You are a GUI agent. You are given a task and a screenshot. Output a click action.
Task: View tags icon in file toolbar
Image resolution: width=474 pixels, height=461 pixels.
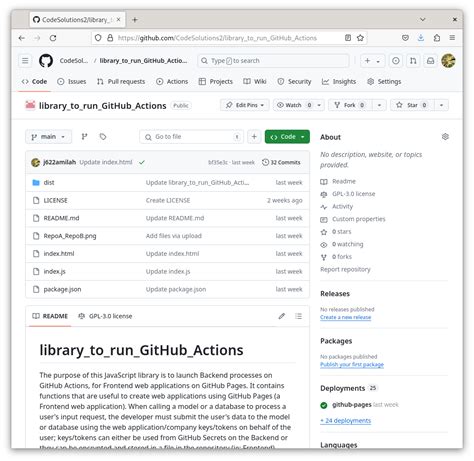[x=103, y=137]
